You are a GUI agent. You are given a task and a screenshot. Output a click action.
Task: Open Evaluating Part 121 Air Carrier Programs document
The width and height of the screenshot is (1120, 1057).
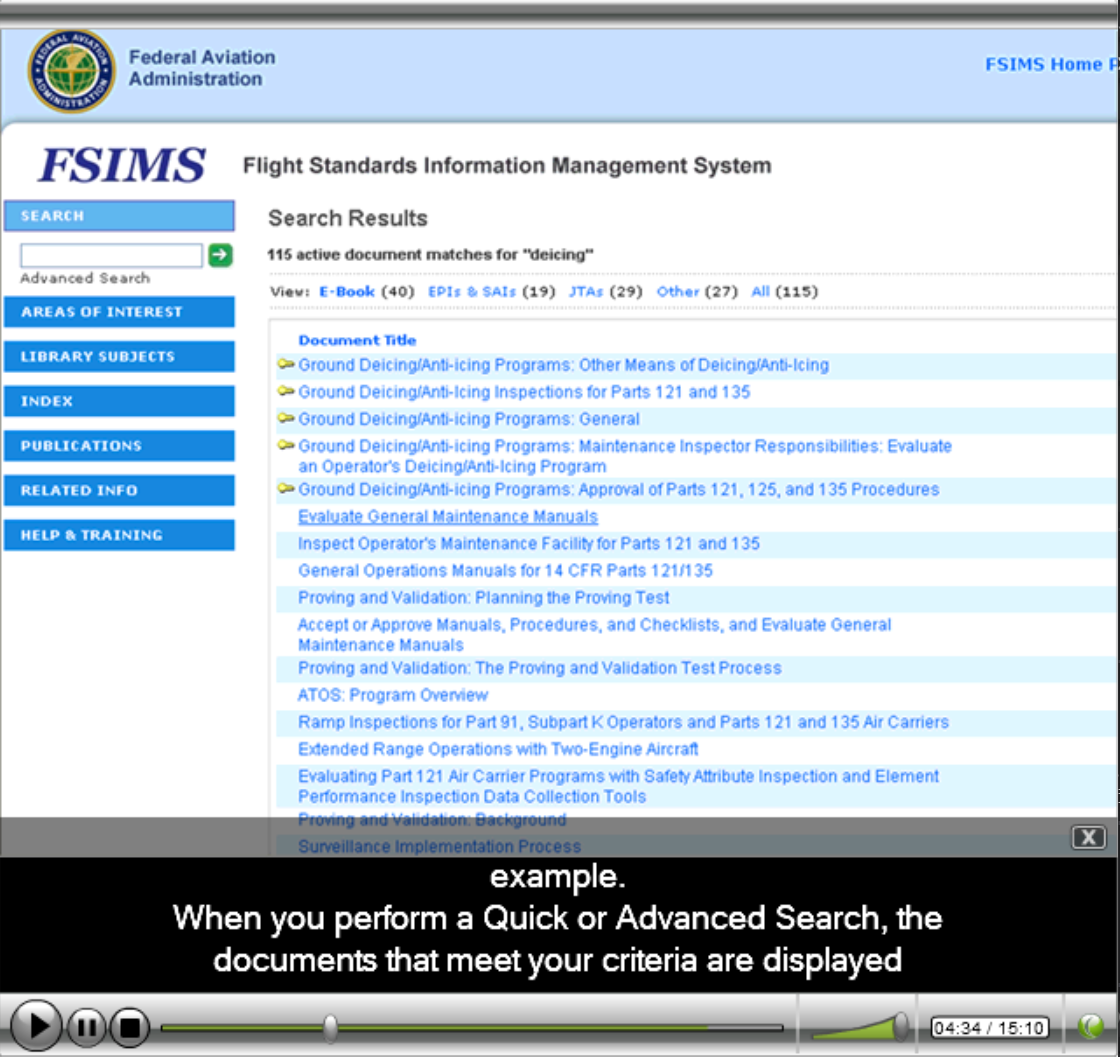(x=618, y=786)
